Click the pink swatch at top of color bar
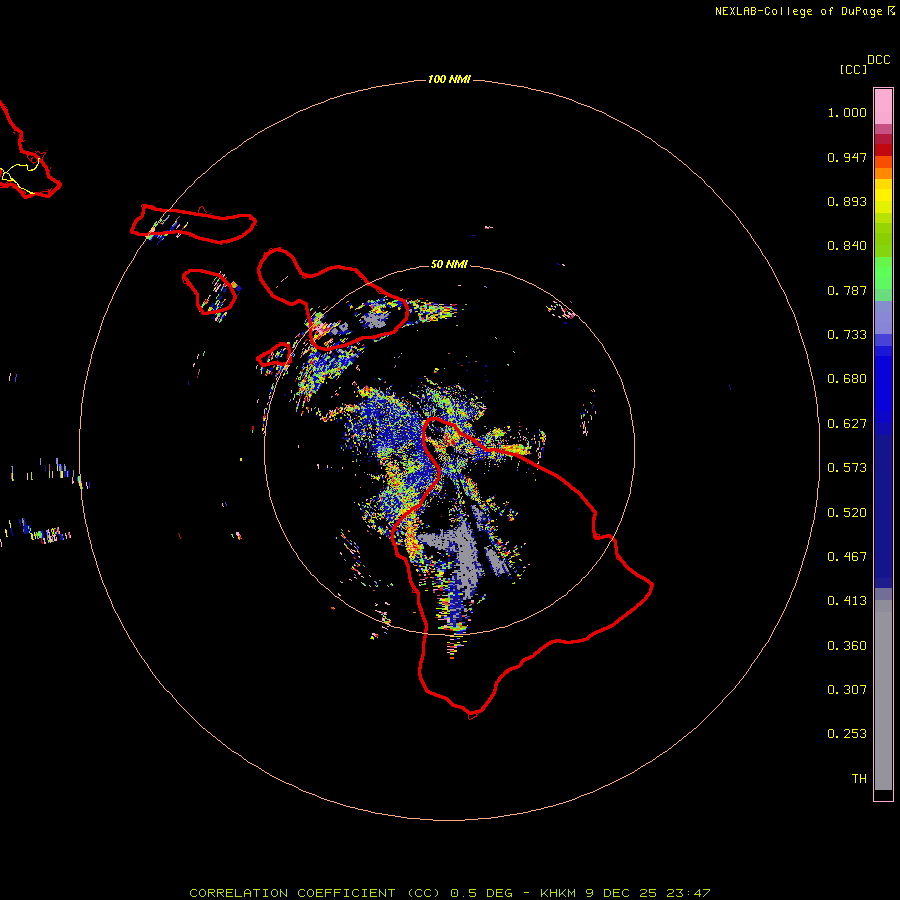Viewport: 900px width, 900px height. 883,107
